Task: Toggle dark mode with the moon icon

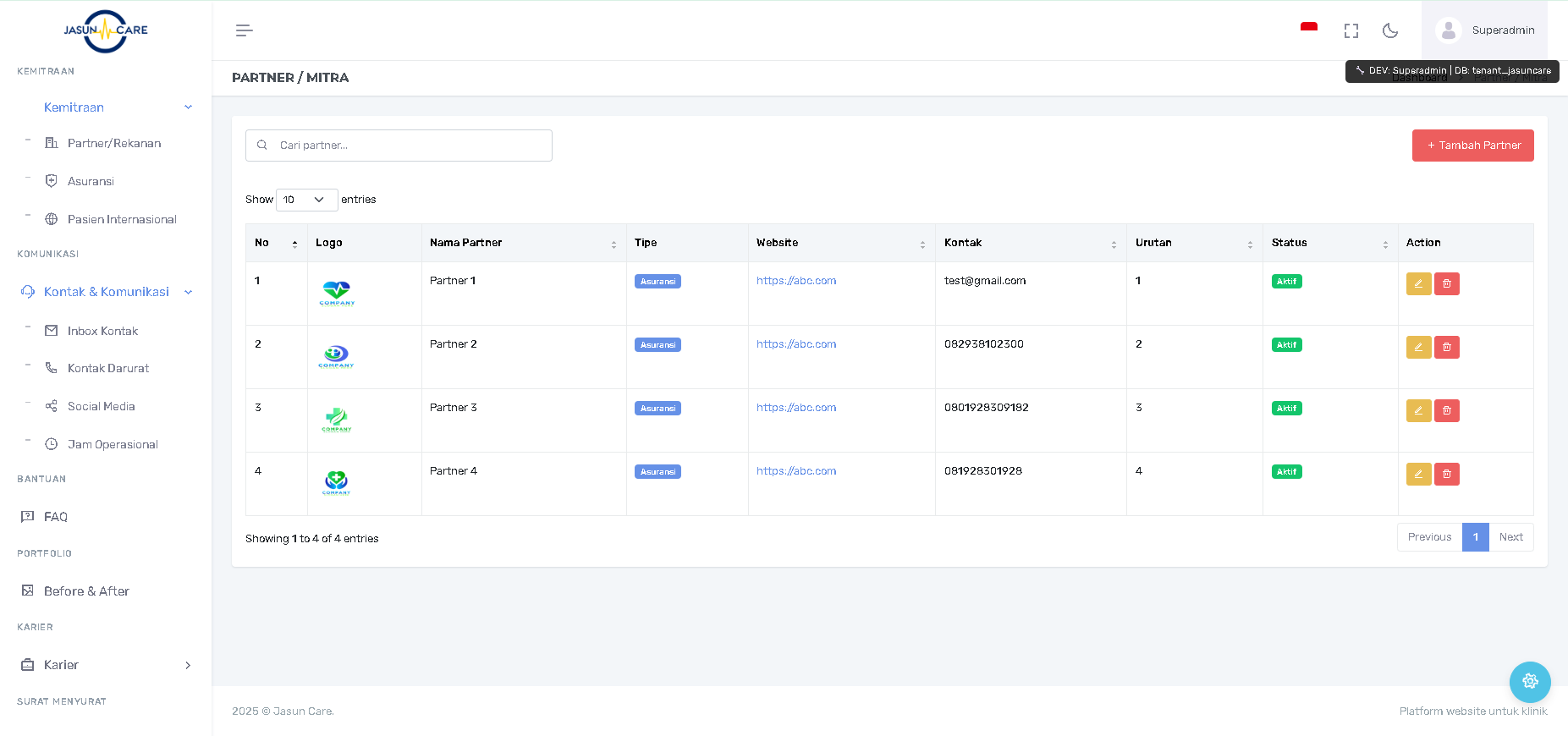Action: (x=1389, y=30)
